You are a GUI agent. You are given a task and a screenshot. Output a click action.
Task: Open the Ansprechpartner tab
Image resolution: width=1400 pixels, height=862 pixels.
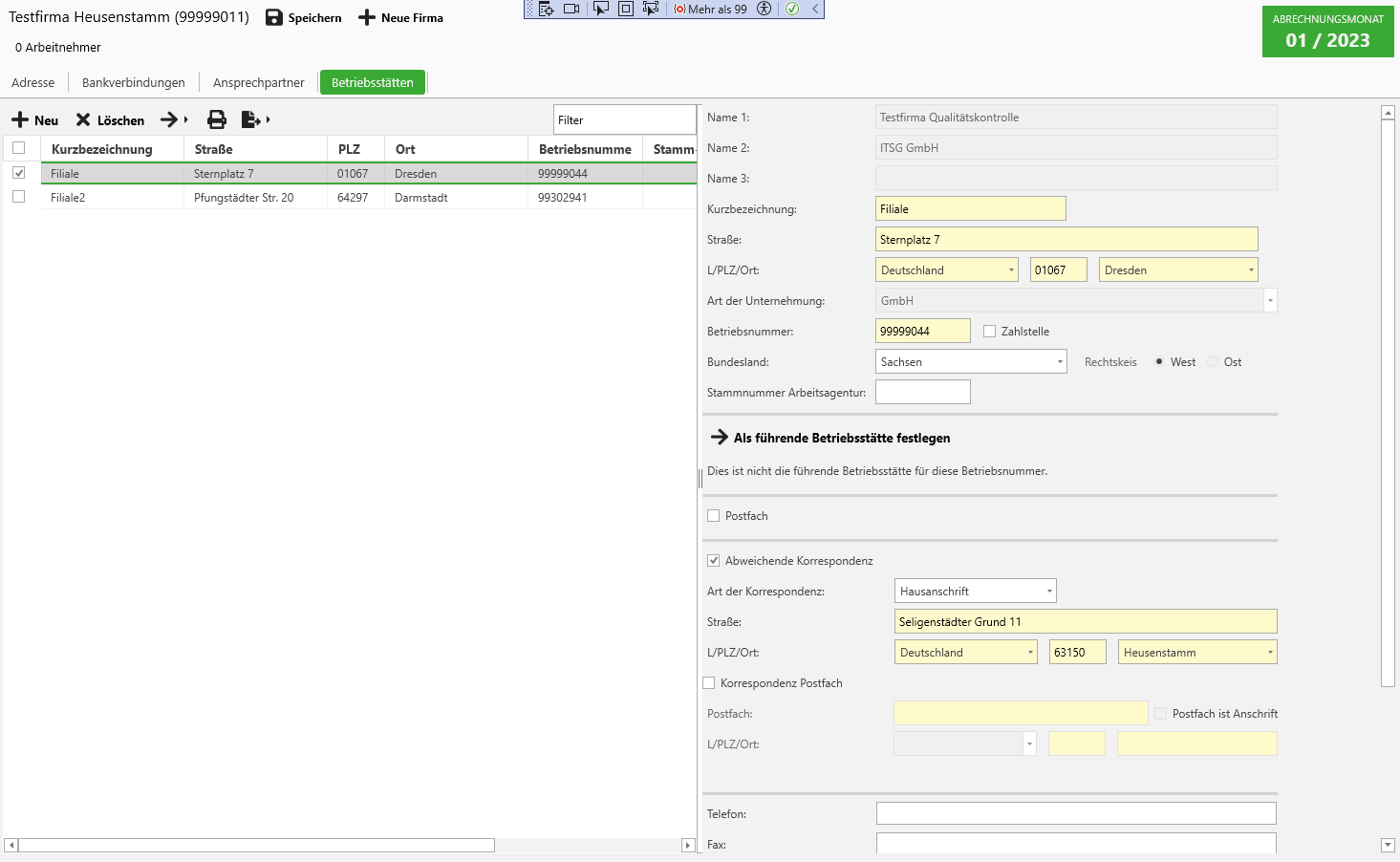pyautogui.click(x=258, y=83)
